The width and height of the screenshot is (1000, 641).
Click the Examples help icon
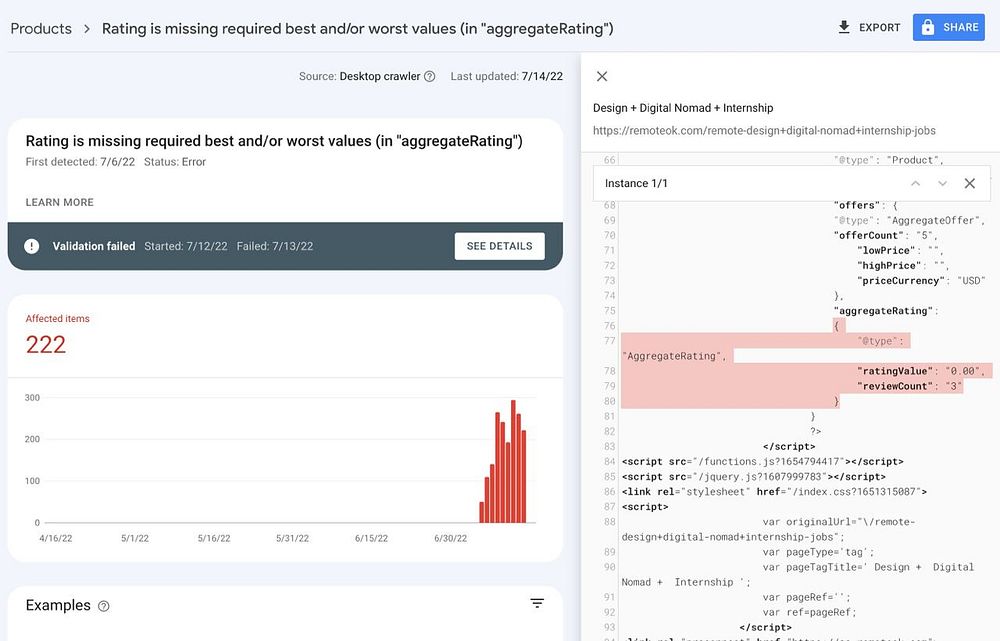(103, 606)
